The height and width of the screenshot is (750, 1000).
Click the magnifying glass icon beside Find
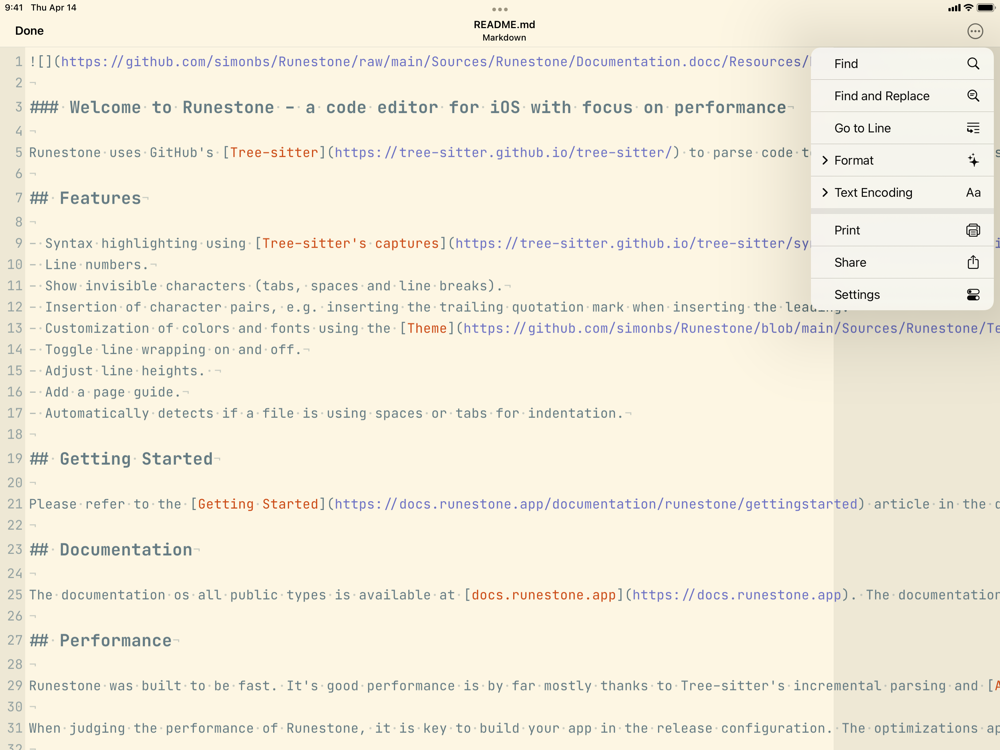(x=973, y=64)
